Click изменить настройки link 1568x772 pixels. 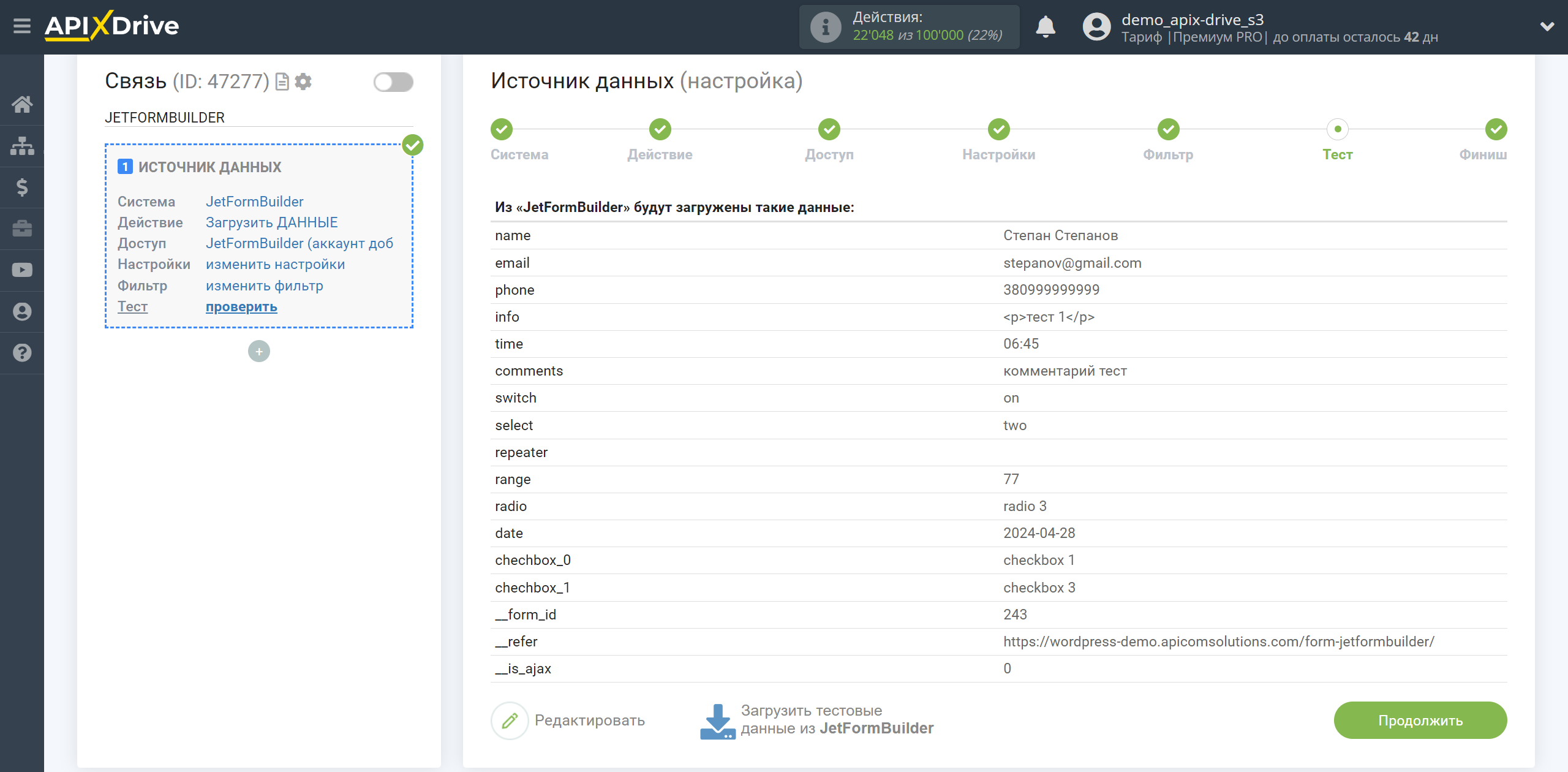[275, 264]
